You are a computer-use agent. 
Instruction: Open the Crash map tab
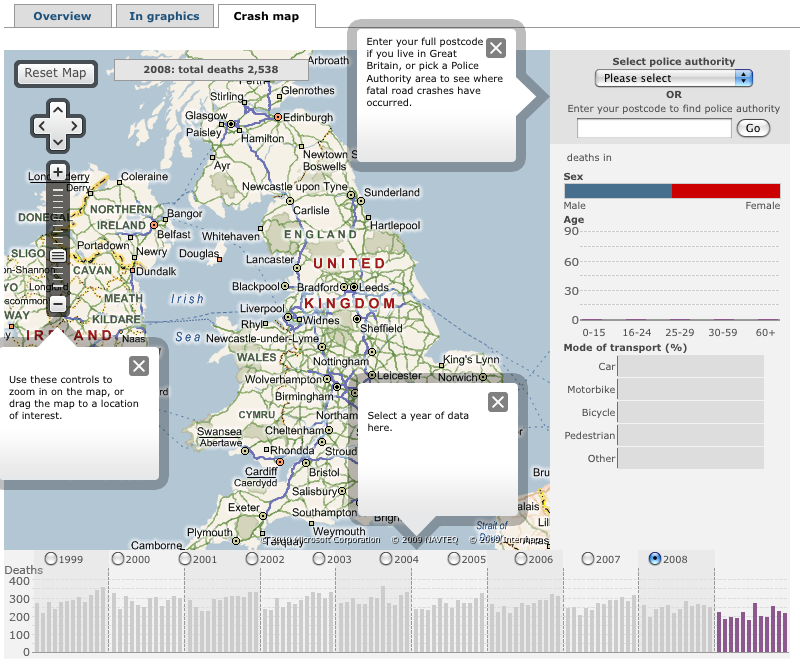266,16
